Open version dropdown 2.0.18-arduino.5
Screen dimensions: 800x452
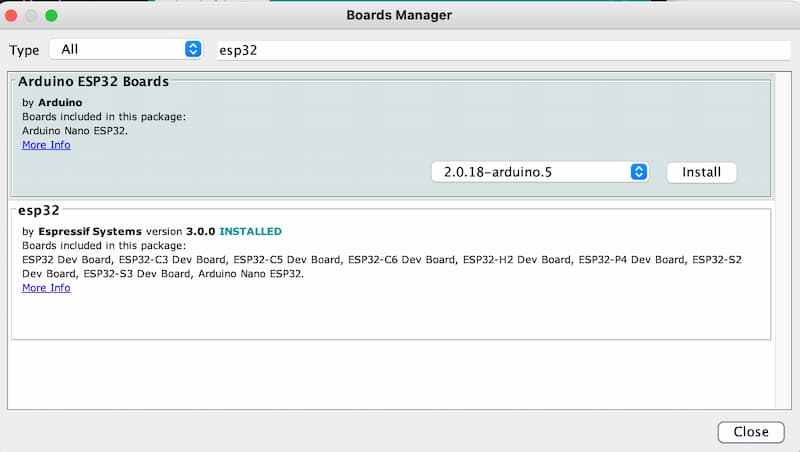[540, 172]
